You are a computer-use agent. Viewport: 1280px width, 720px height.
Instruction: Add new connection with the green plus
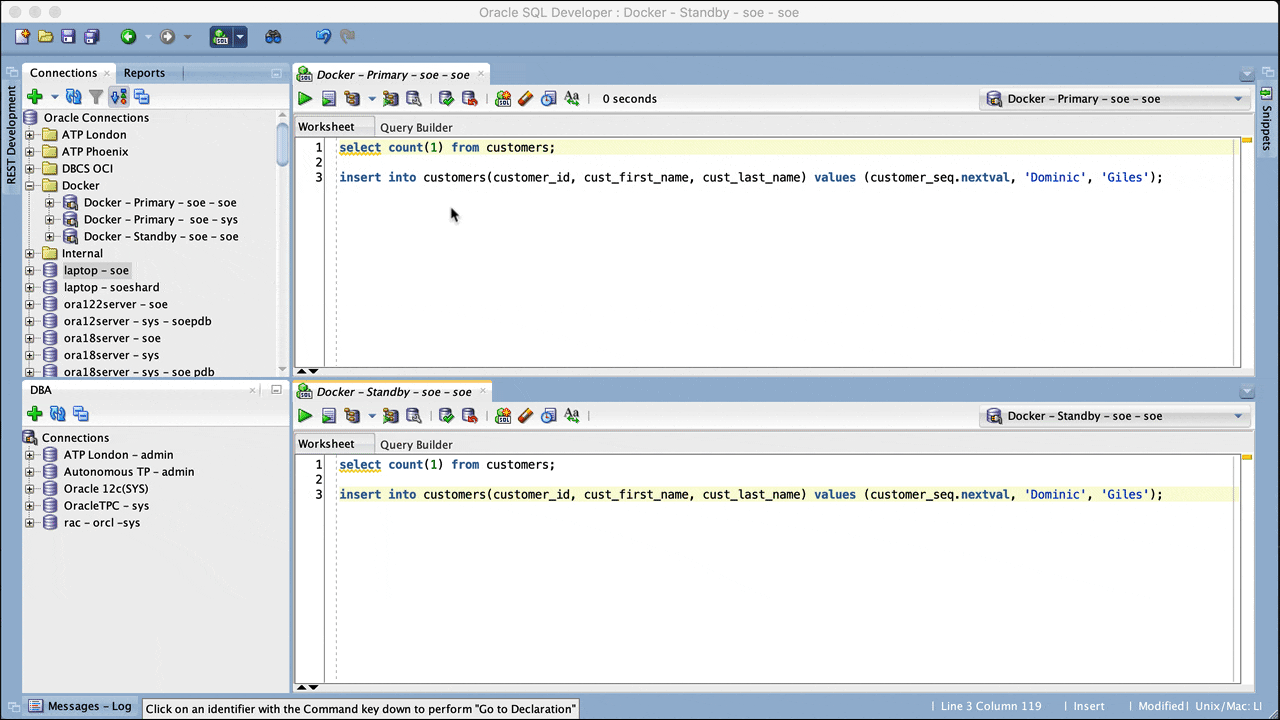point(35,97)
